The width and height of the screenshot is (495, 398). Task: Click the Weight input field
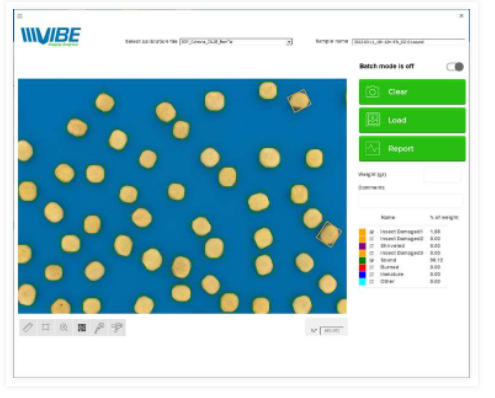(442, 174)
